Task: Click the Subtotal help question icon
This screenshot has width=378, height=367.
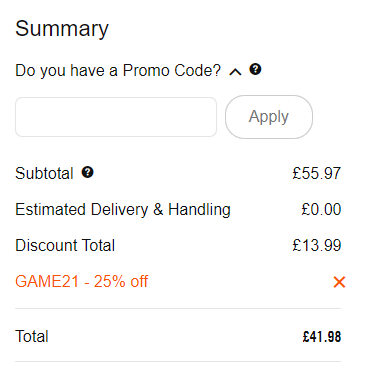Action: (88, 172)
